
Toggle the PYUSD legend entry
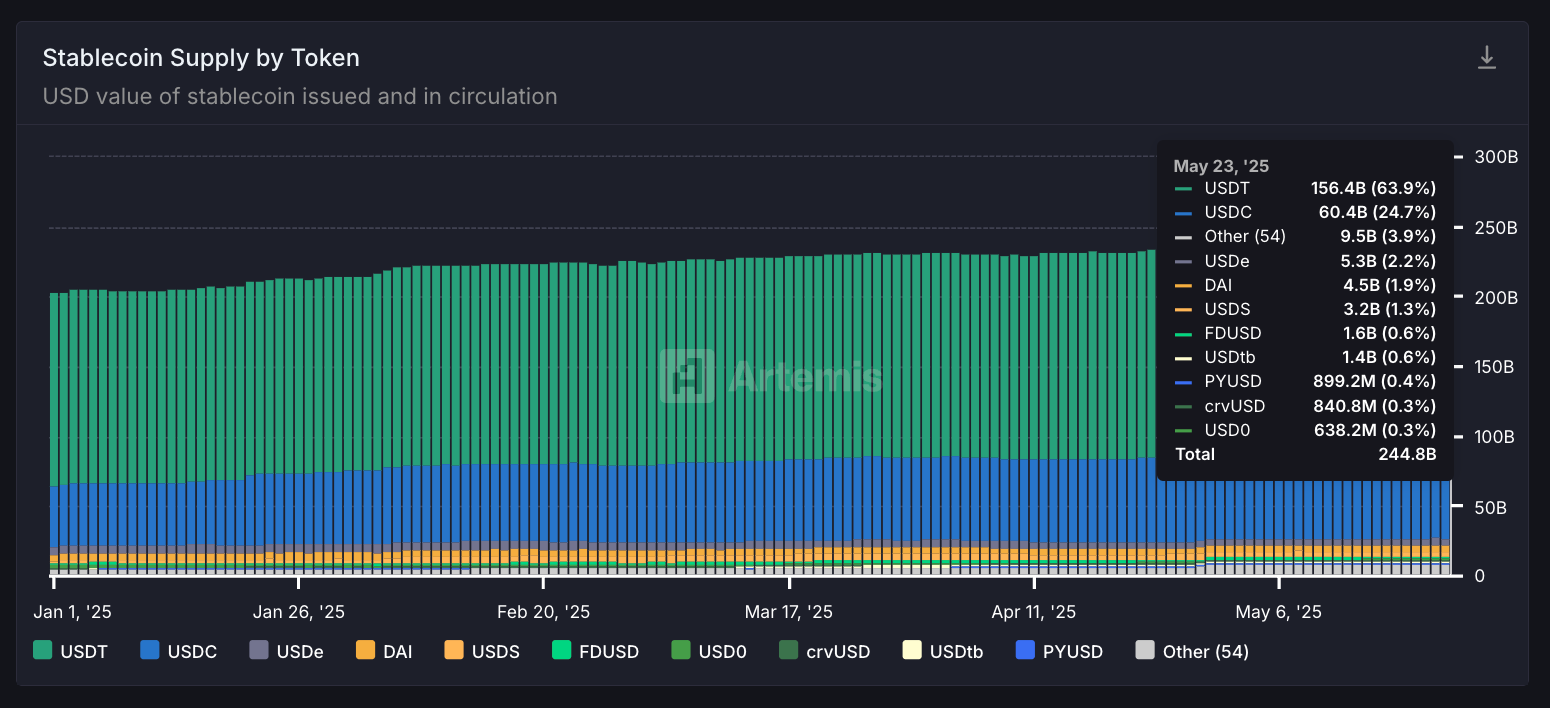1059,651
